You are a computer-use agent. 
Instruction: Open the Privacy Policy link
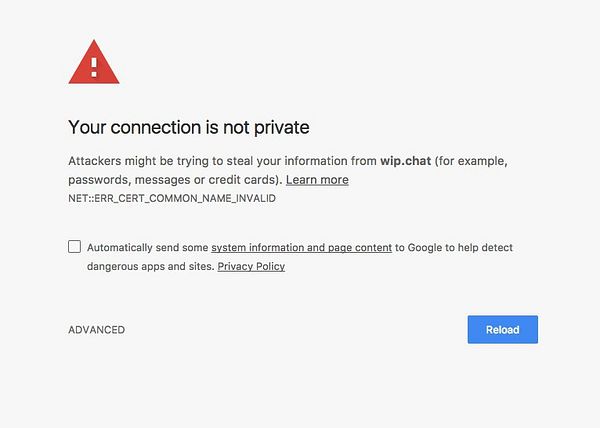tap(251, 266)
